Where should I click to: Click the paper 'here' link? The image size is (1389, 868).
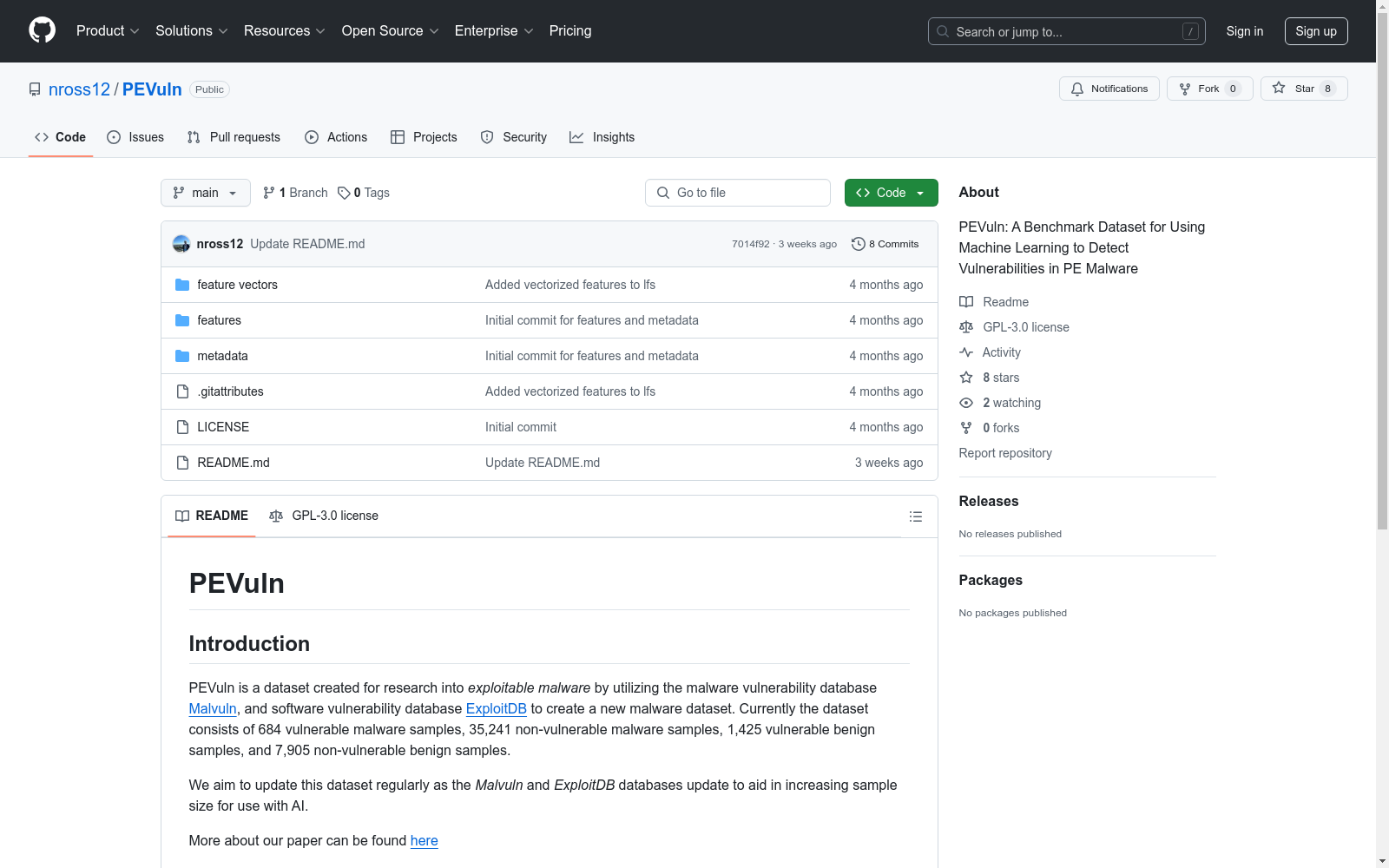tap(424, 840)
